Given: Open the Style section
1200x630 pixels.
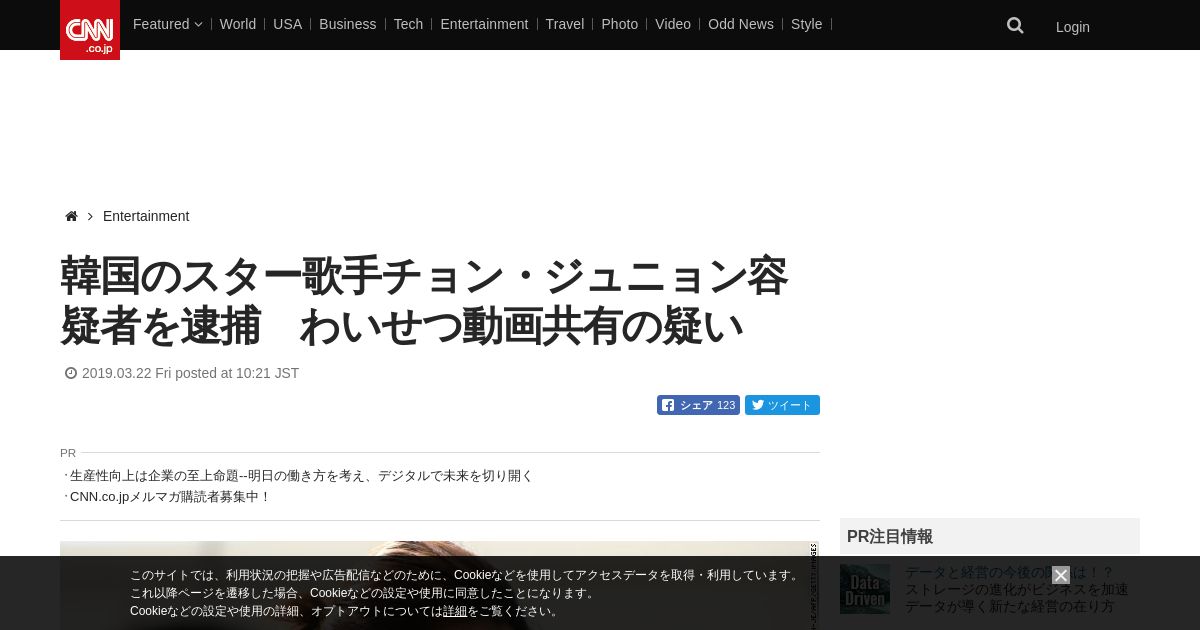Looking at the screenshot, I should tap(806, 24).
